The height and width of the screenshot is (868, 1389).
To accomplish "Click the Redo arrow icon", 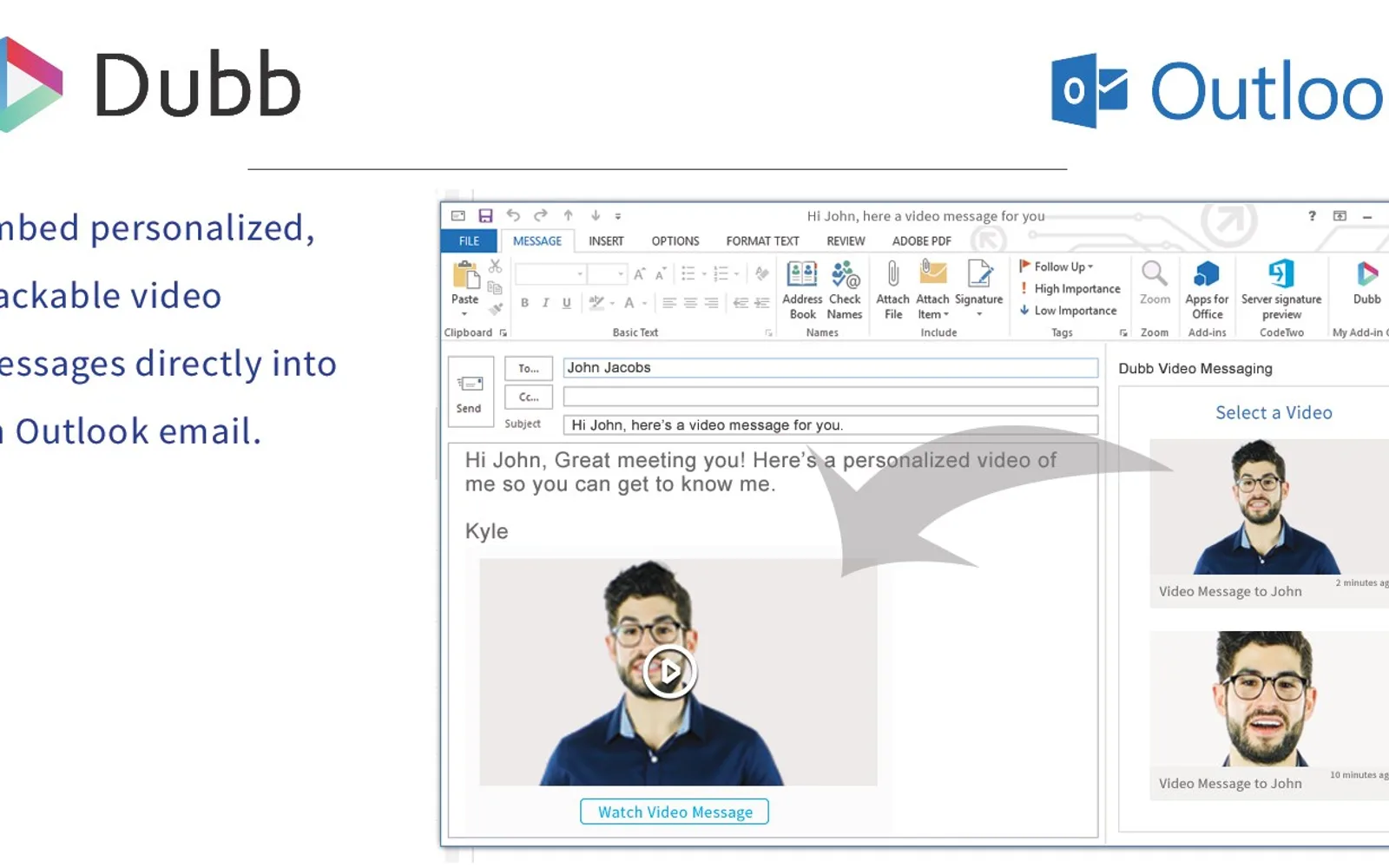I will [541, 215].
